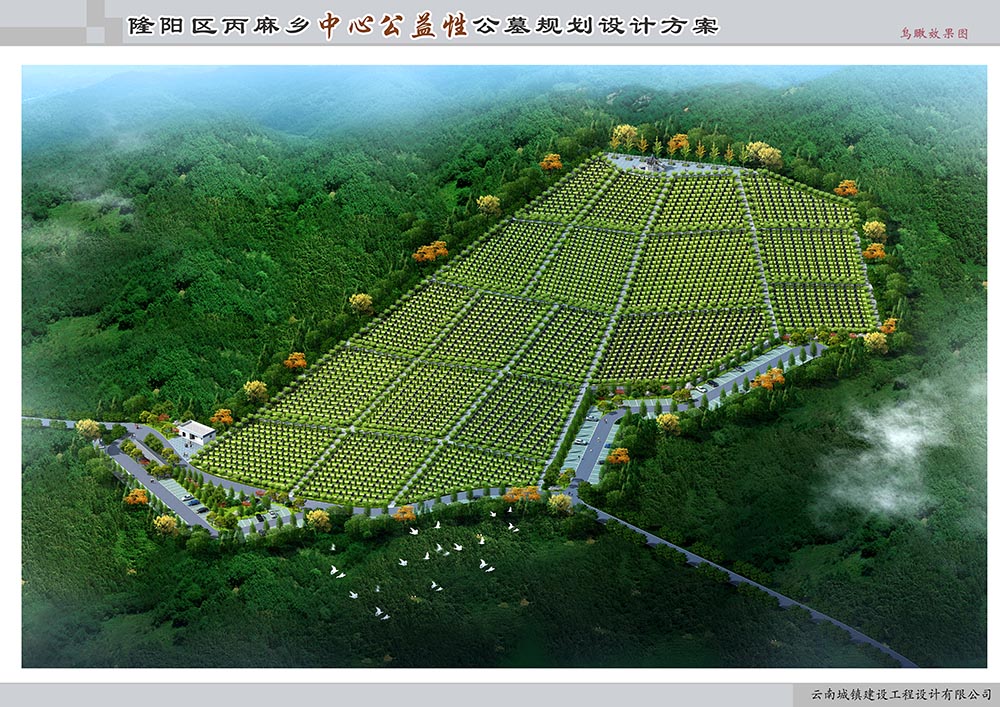
Task: Click the 云南城镇建设工程设计有限公司 company name
Action: point(901,694)
